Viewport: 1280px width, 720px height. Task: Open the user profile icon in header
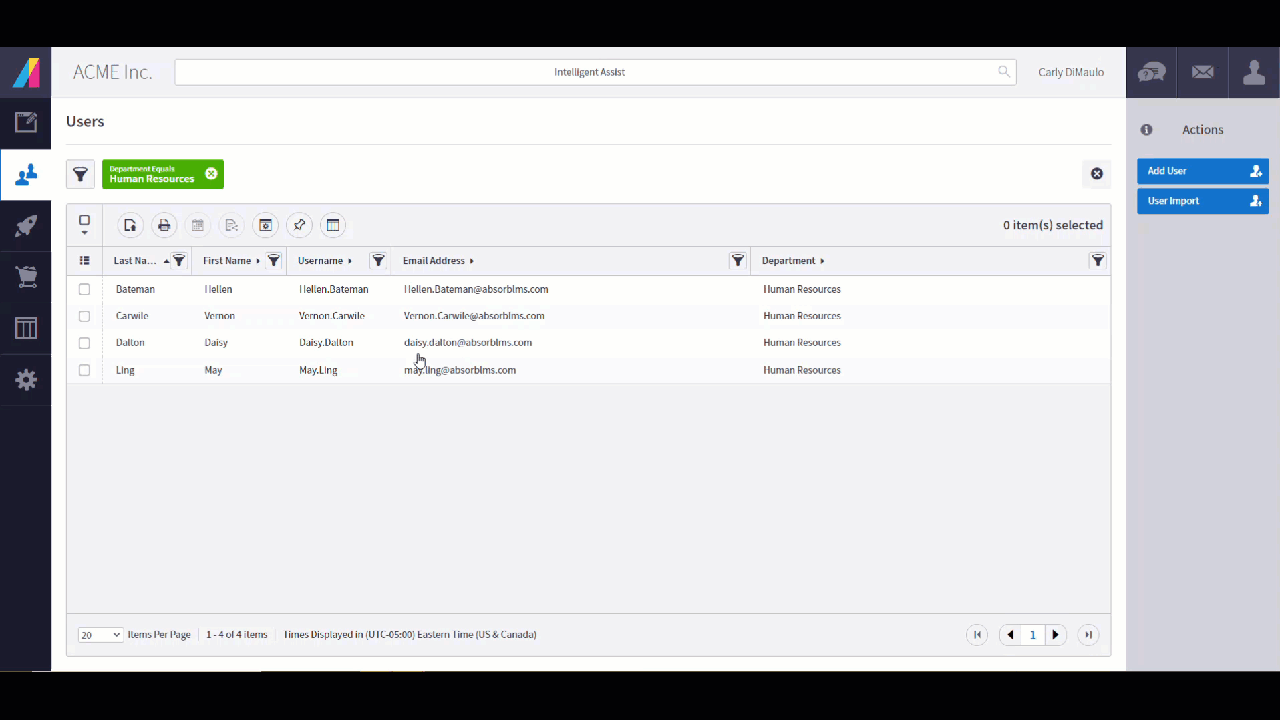1254,72
